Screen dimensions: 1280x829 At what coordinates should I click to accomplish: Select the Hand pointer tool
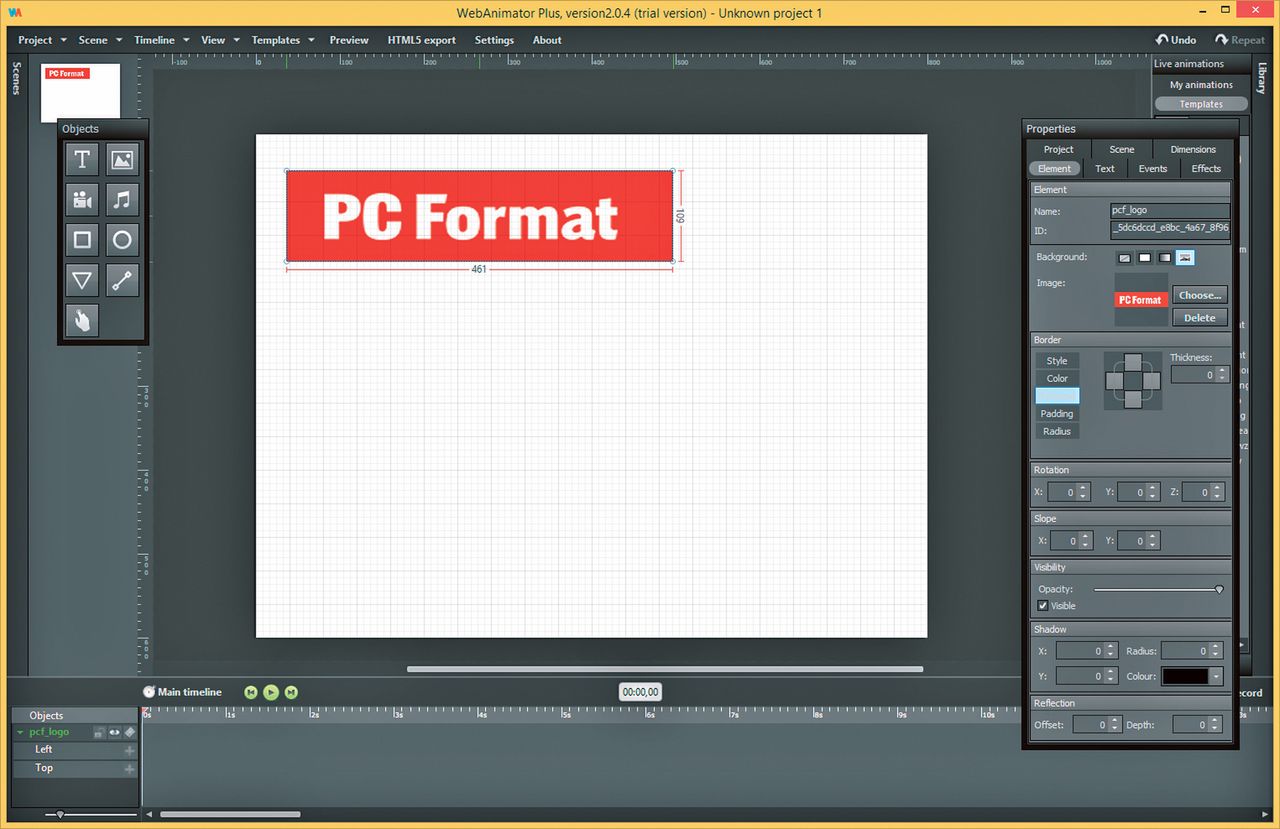tap(82, 321)
